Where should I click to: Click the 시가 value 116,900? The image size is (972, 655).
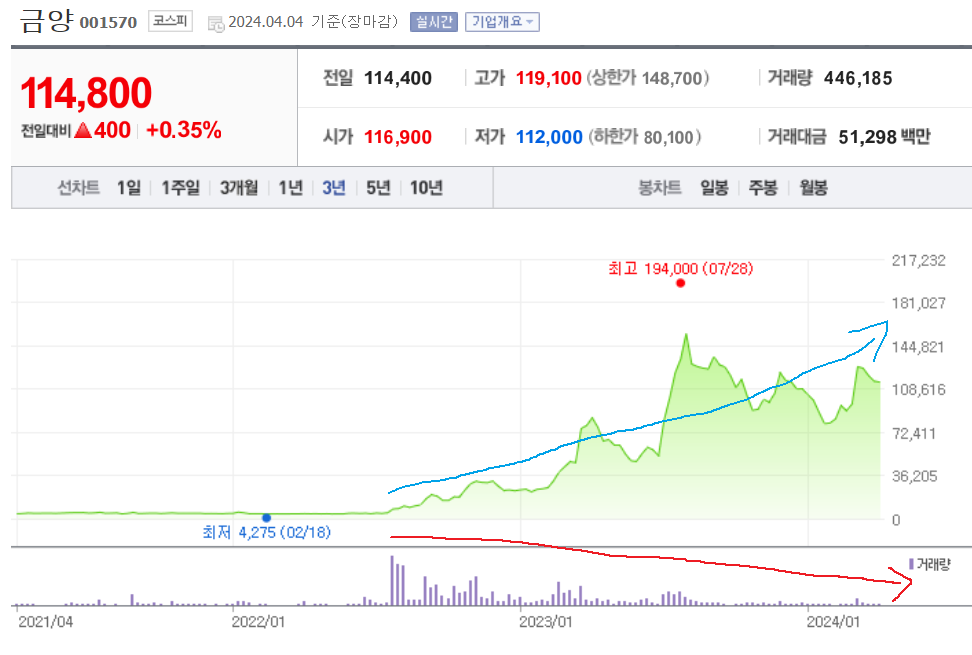click(x=398, y=137)
